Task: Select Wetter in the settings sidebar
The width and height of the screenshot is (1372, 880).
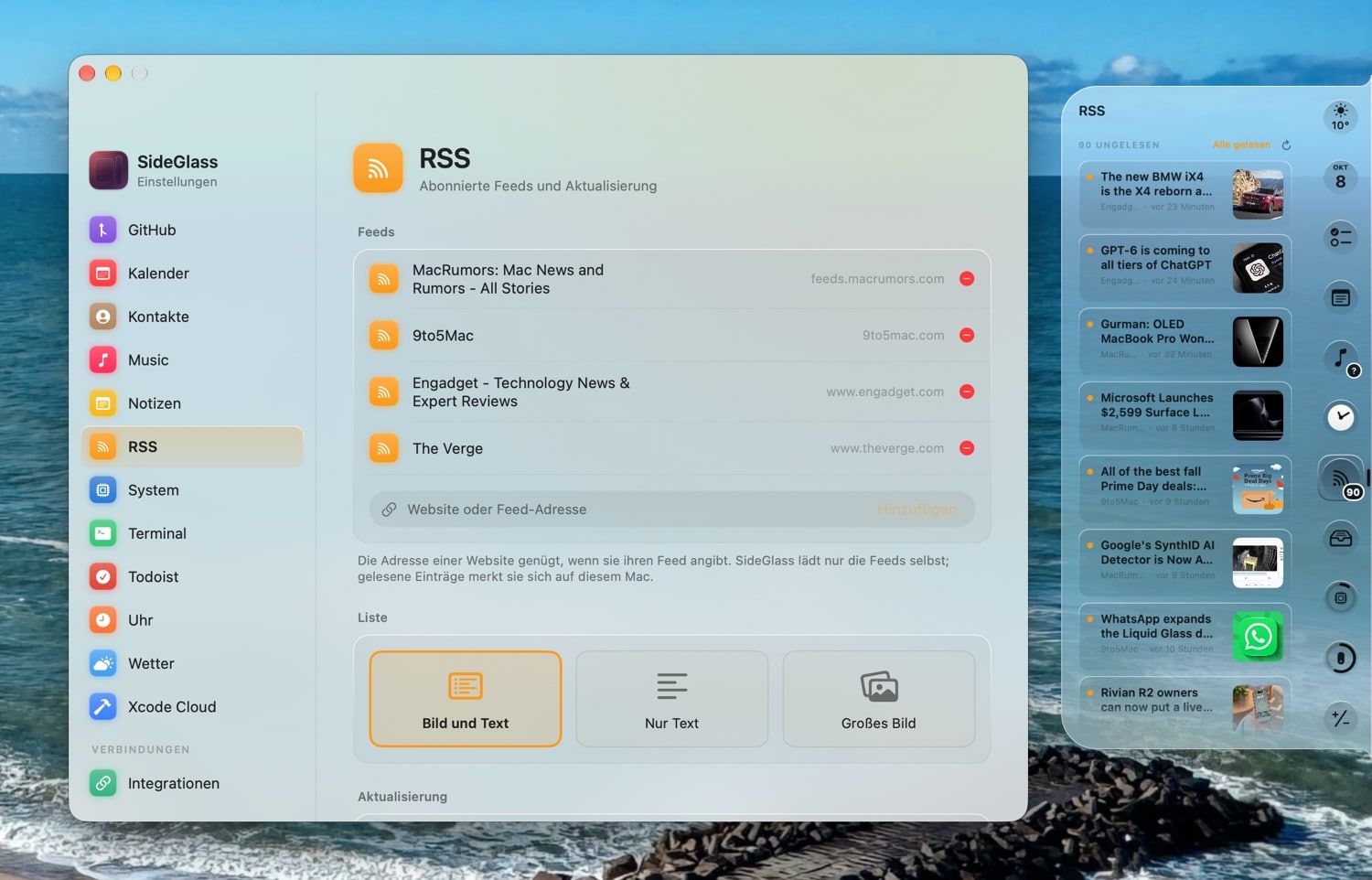Action: [x=192, y=663]
